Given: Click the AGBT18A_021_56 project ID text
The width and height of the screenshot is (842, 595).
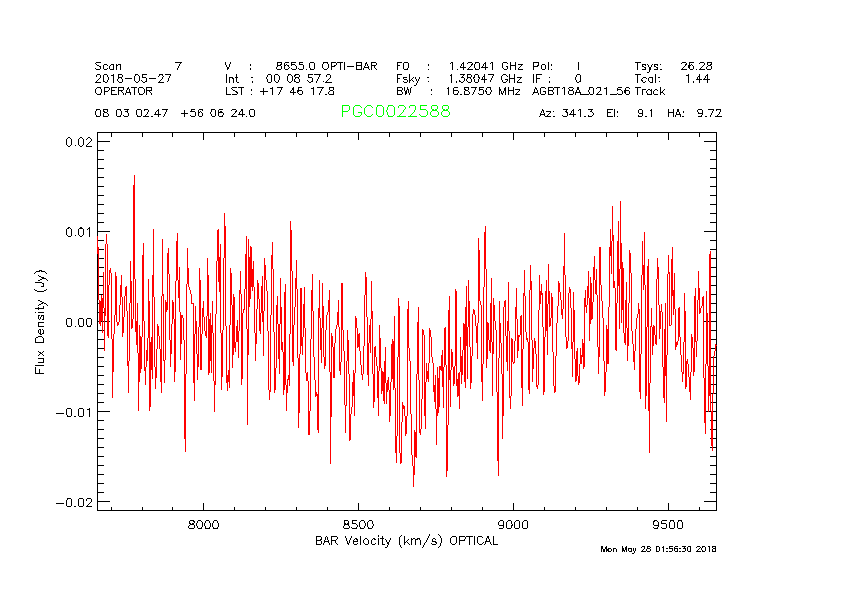Looking at the screenshot, I should tap(580, 90).
